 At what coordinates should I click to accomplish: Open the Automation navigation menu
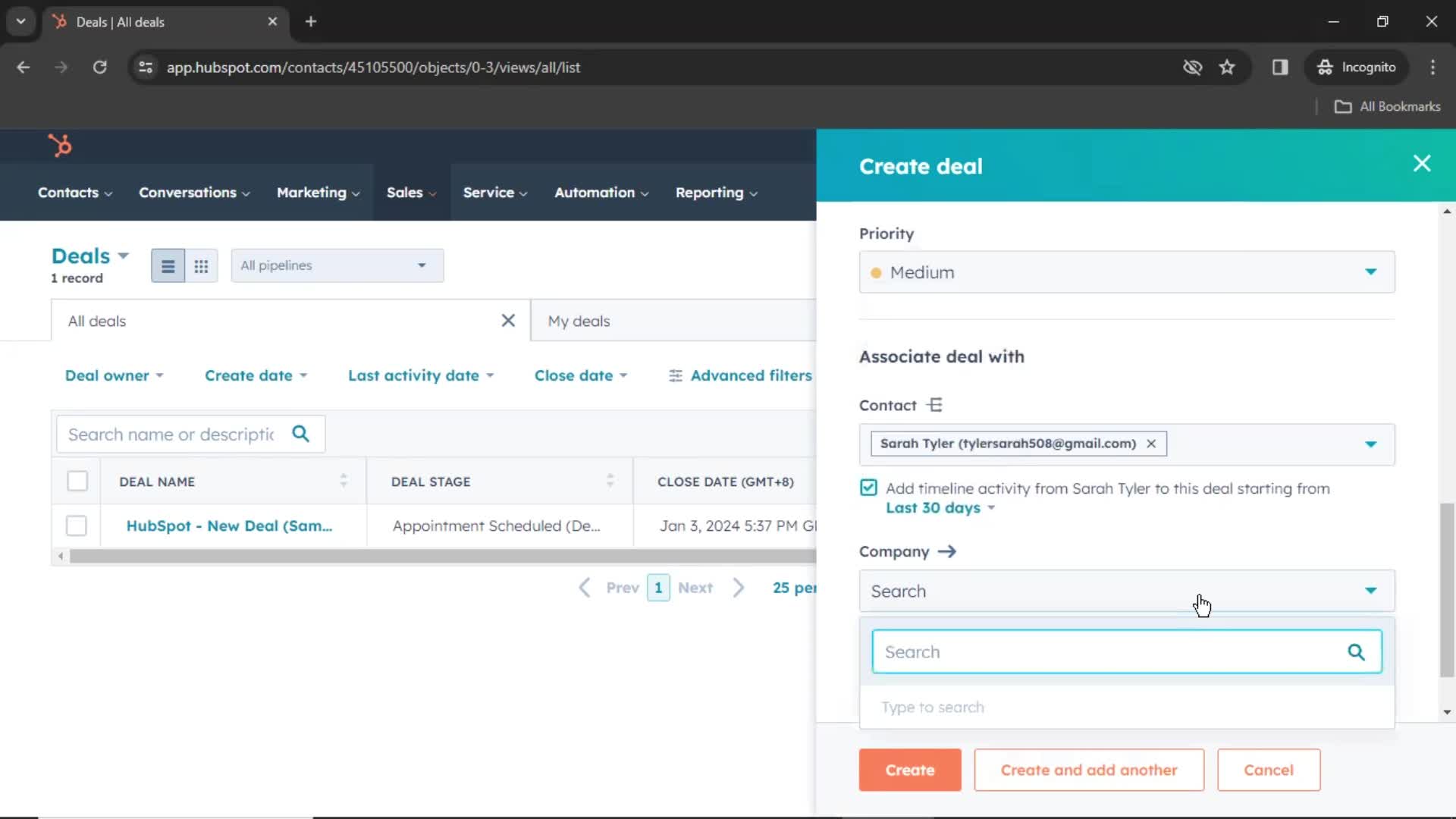click(601, 192)
